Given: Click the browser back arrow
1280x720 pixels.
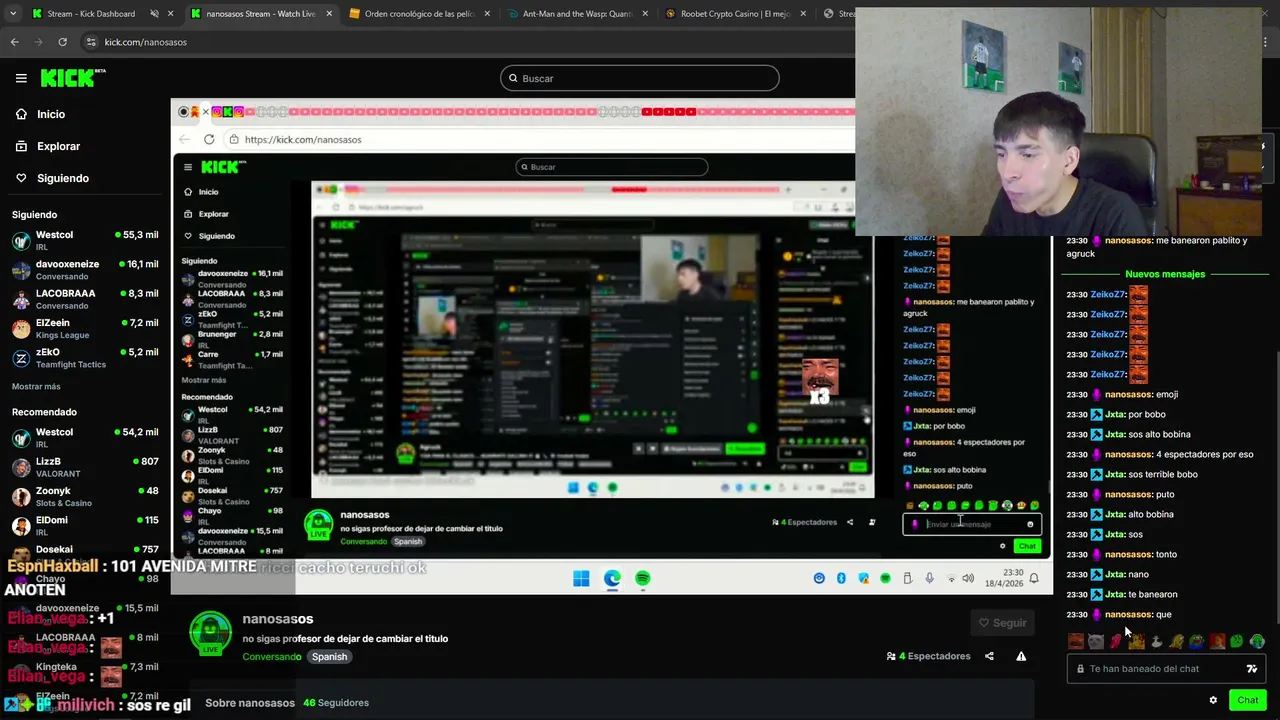Looking at the screenshot, I should (x=14, y=42).
